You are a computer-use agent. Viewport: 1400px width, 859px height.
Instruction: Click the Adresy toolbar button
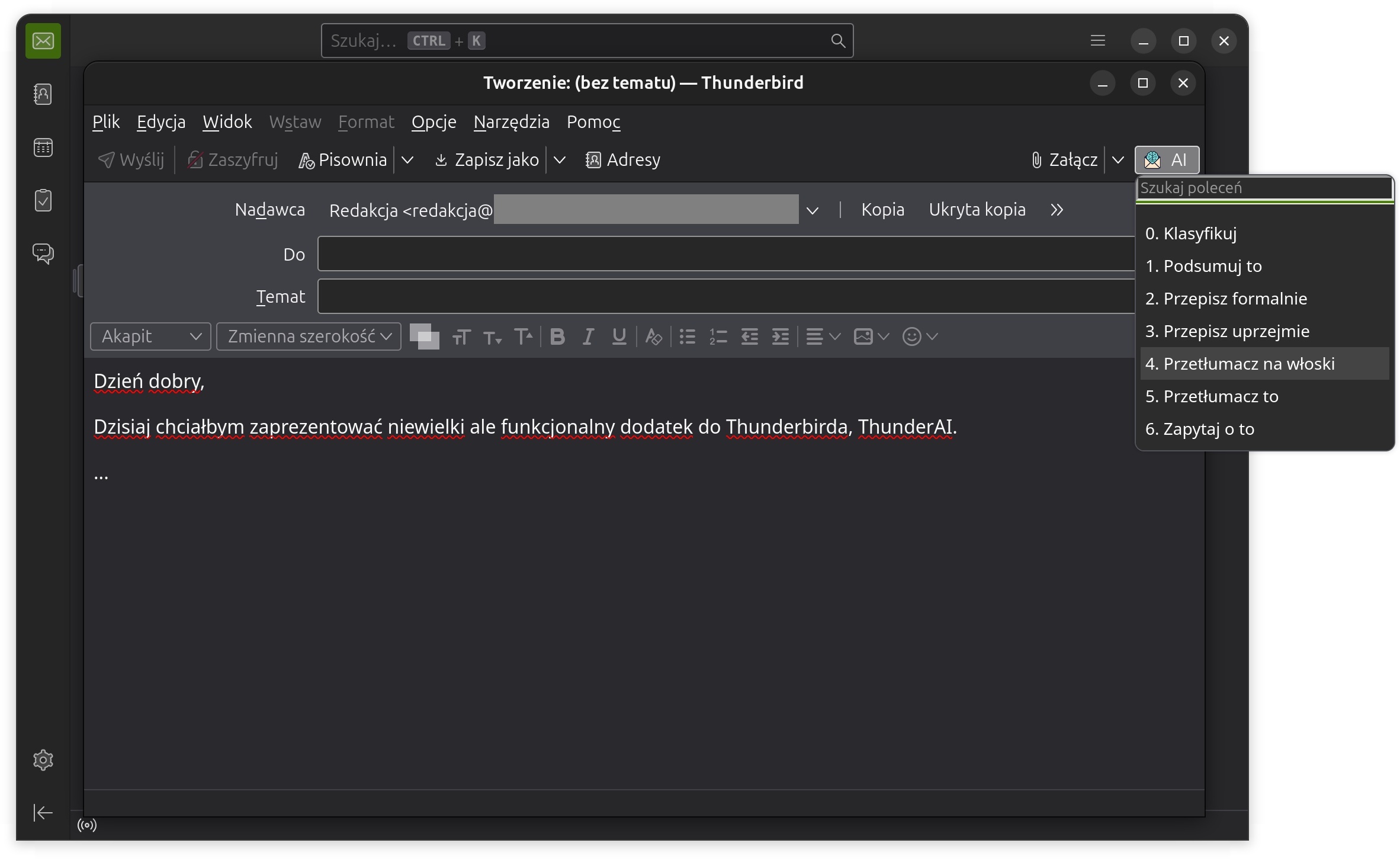coord(623,160)
